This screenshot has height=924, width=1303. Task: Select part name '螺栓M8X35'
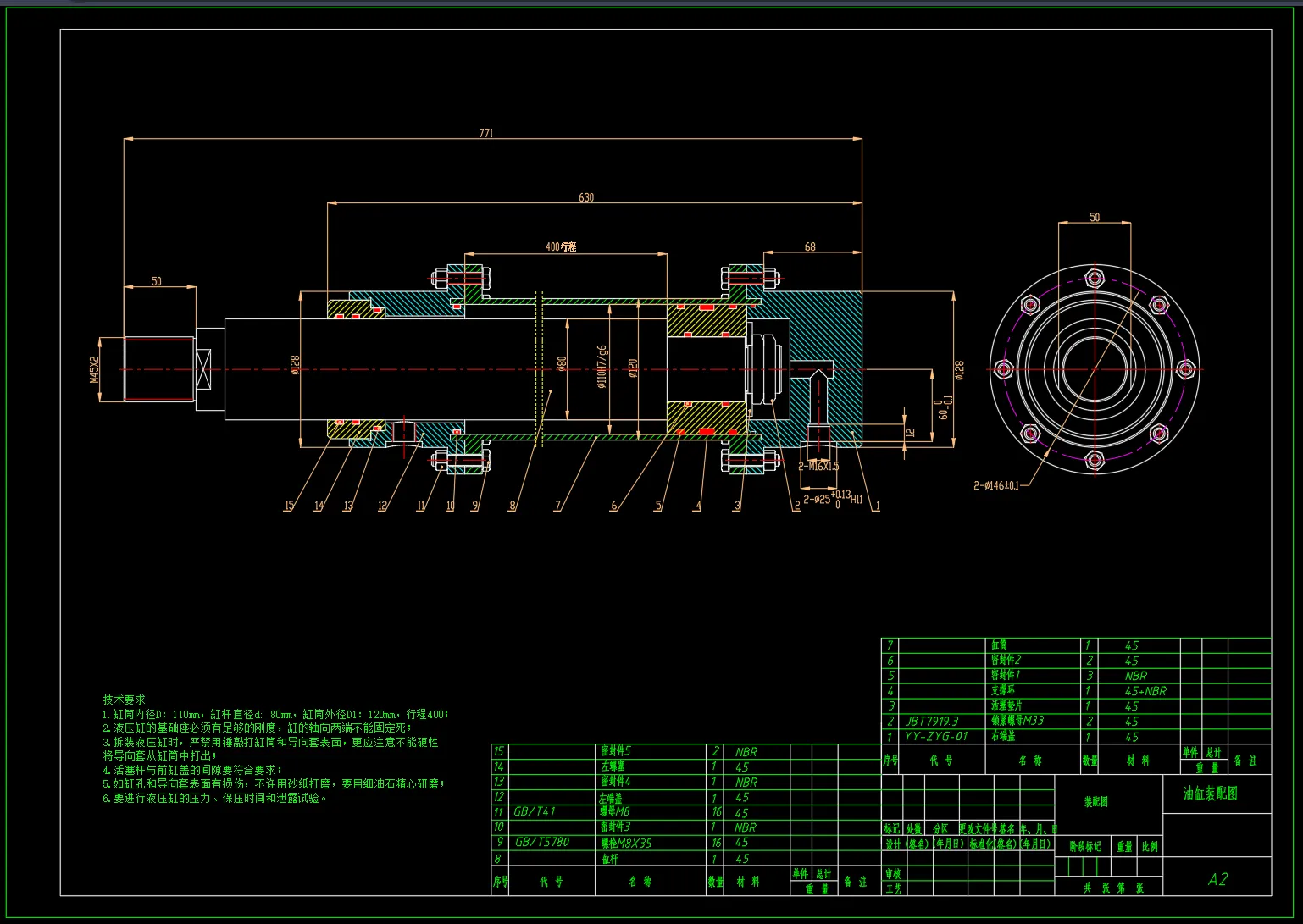pyautogui.click(x=626, y=844)
